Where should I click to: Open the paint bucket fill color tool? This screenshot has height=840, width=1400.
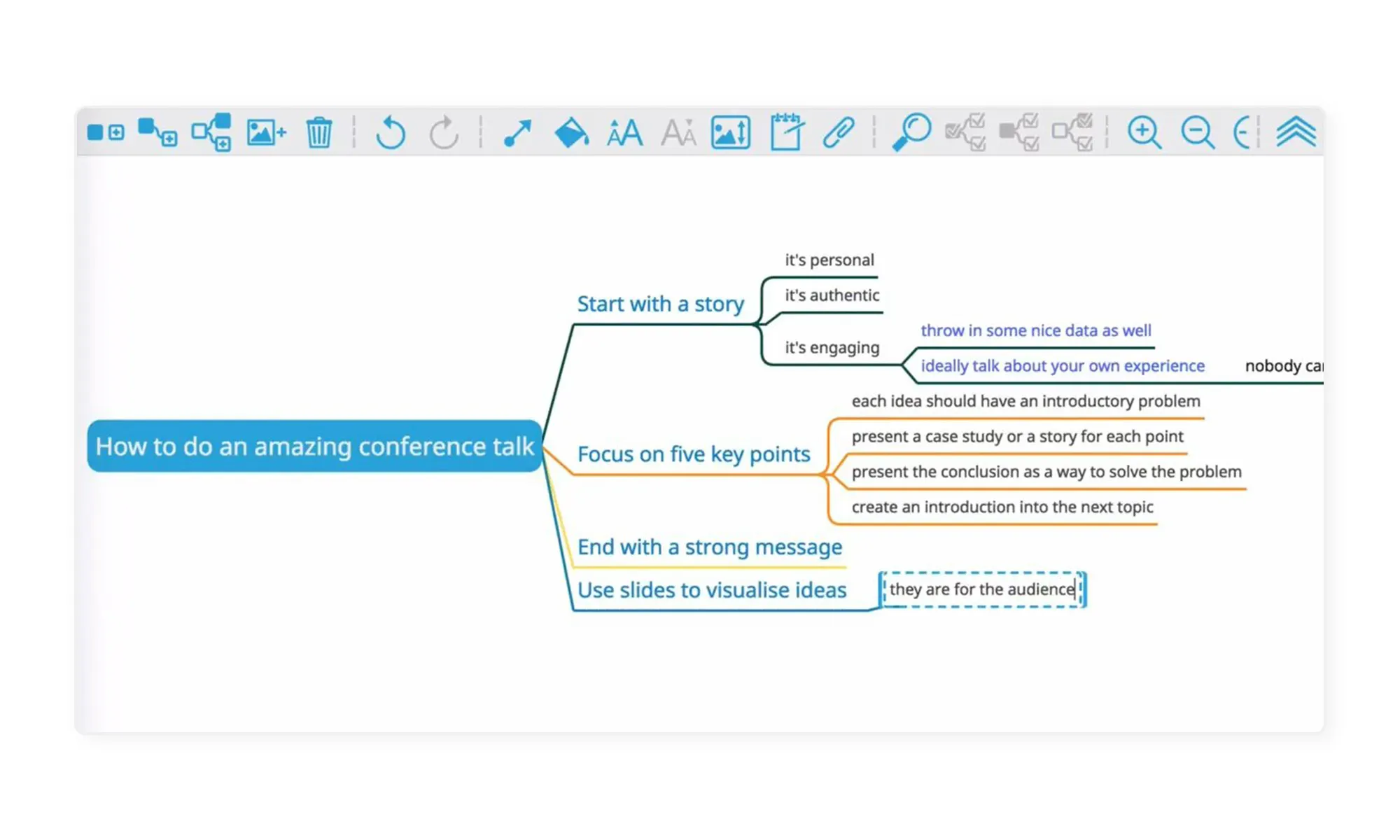[571, 132]
